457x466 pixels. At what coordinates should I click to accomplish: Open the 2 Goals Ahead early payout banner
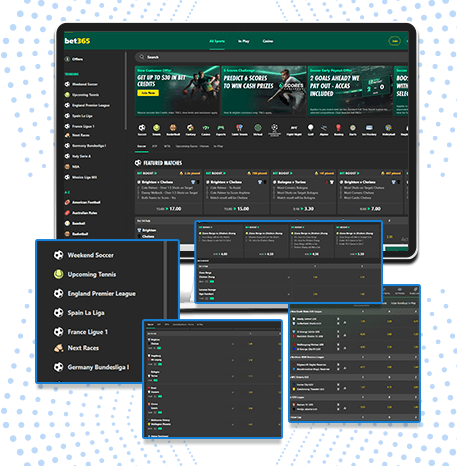(350, 91)
